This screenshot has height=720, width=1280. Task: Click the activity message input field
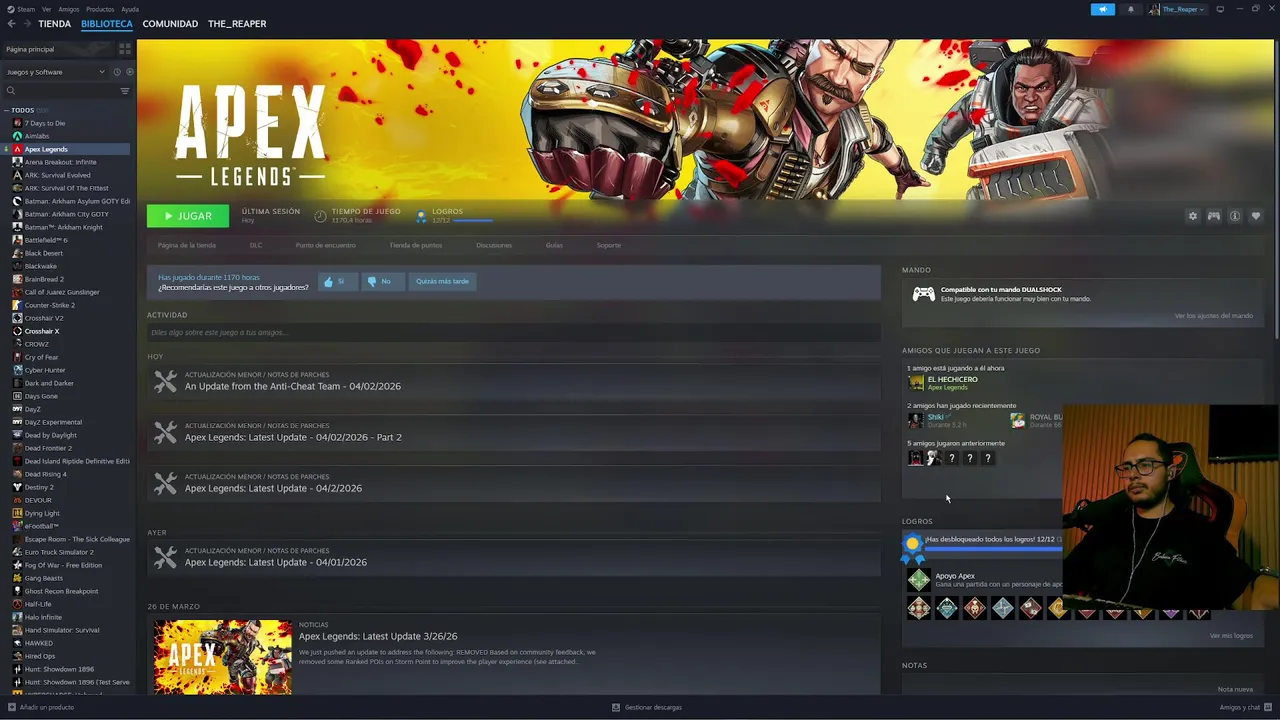click(514, 332)
